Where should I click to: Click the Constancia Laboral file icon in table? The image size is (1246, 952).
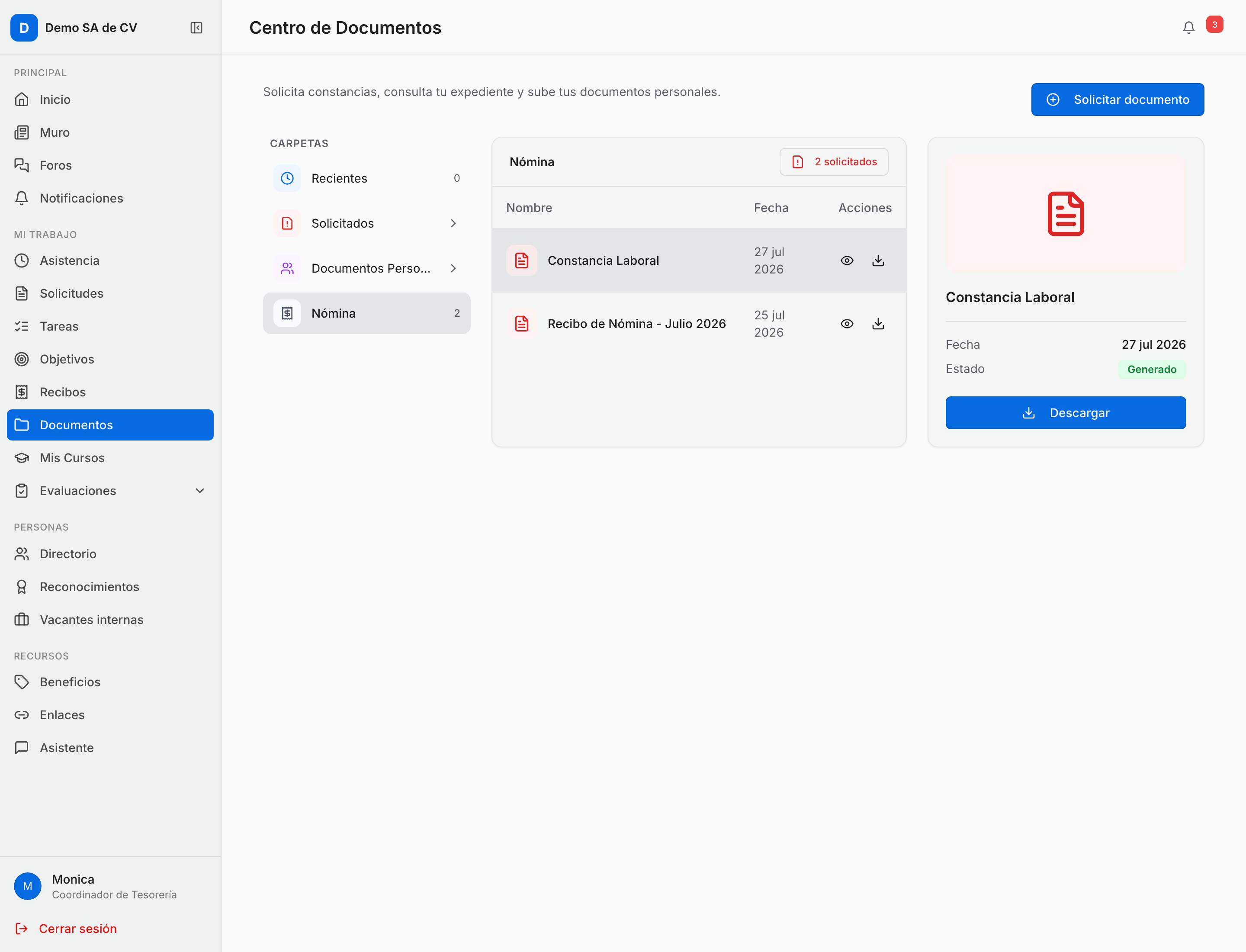(x=521, y=261)
